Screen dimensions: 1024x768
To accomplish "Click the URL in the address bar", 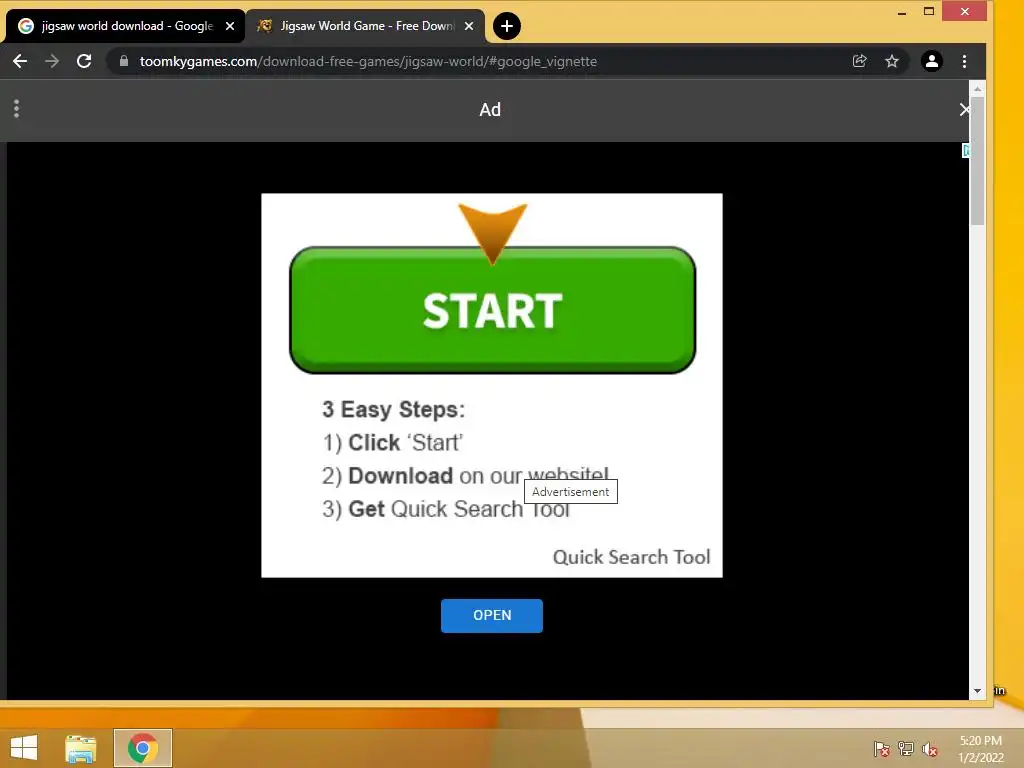I will pyautogui.click(x=368, y=61).
